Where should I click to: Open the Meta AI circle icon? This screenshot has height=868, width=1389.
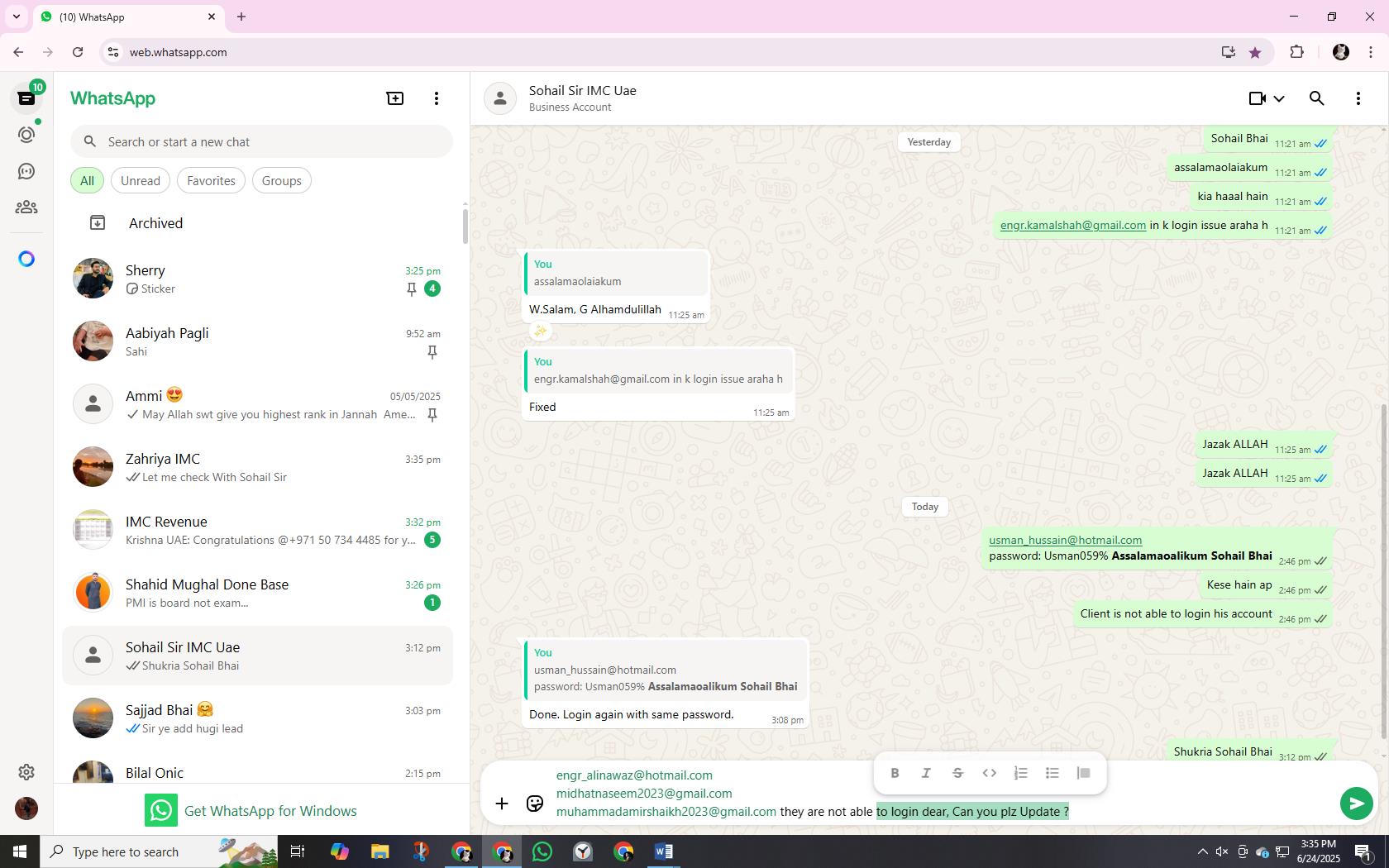(x=26, y=260)
